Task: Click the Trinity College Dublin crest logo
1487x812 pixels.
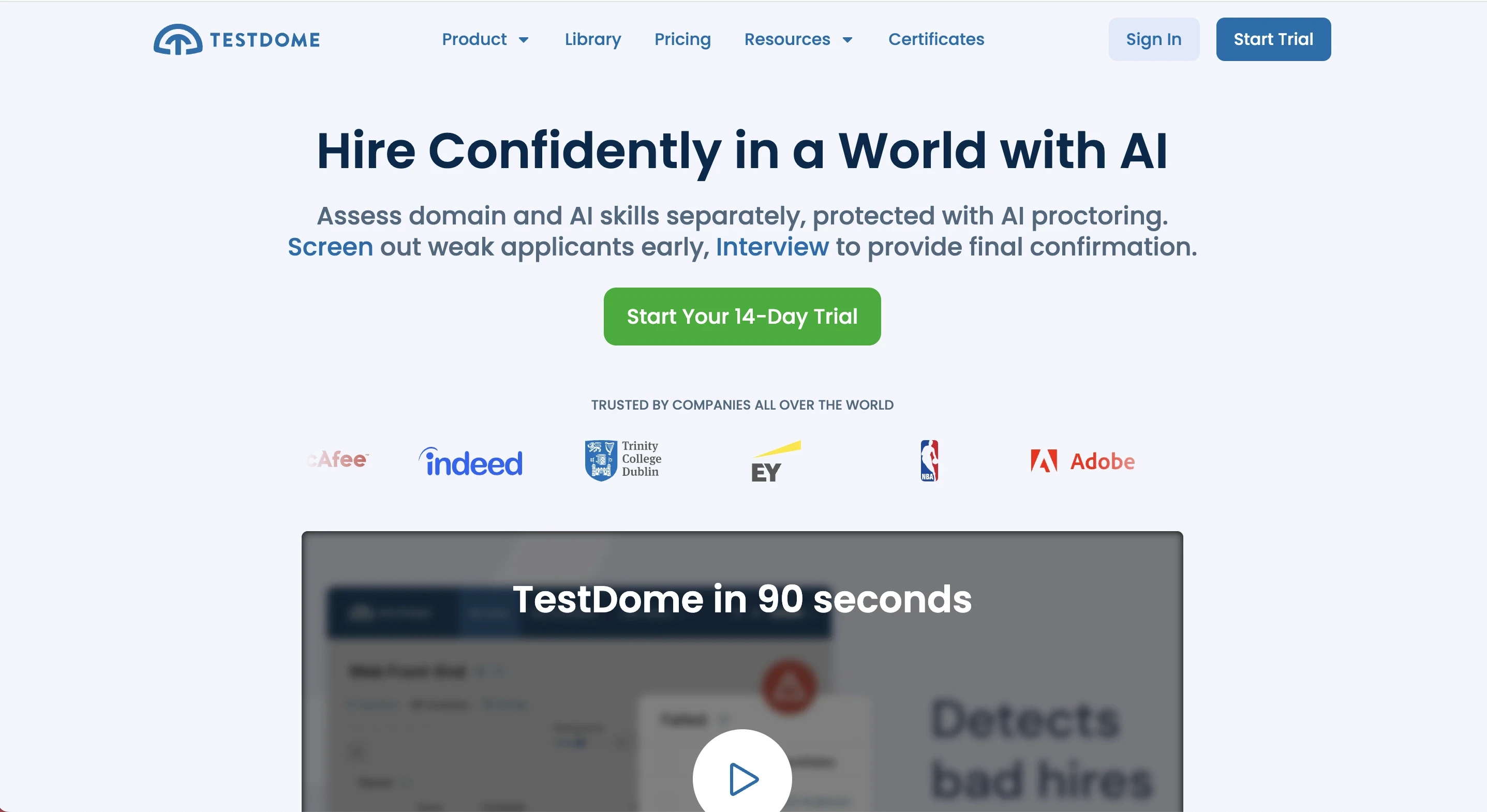Action: click(x=601, y=460)
